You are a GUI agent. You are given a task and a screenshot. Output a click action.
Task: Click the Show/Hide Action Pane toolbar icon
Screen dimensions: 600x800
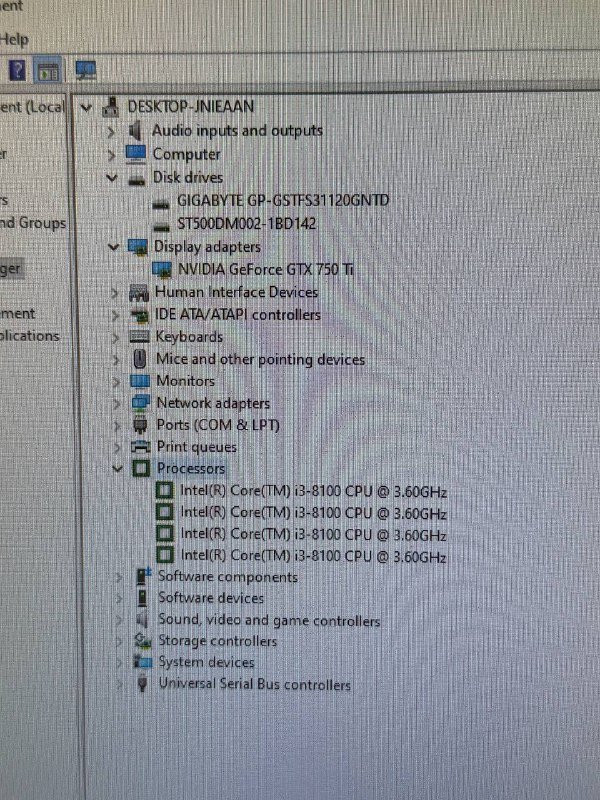[x=48, y=70]
